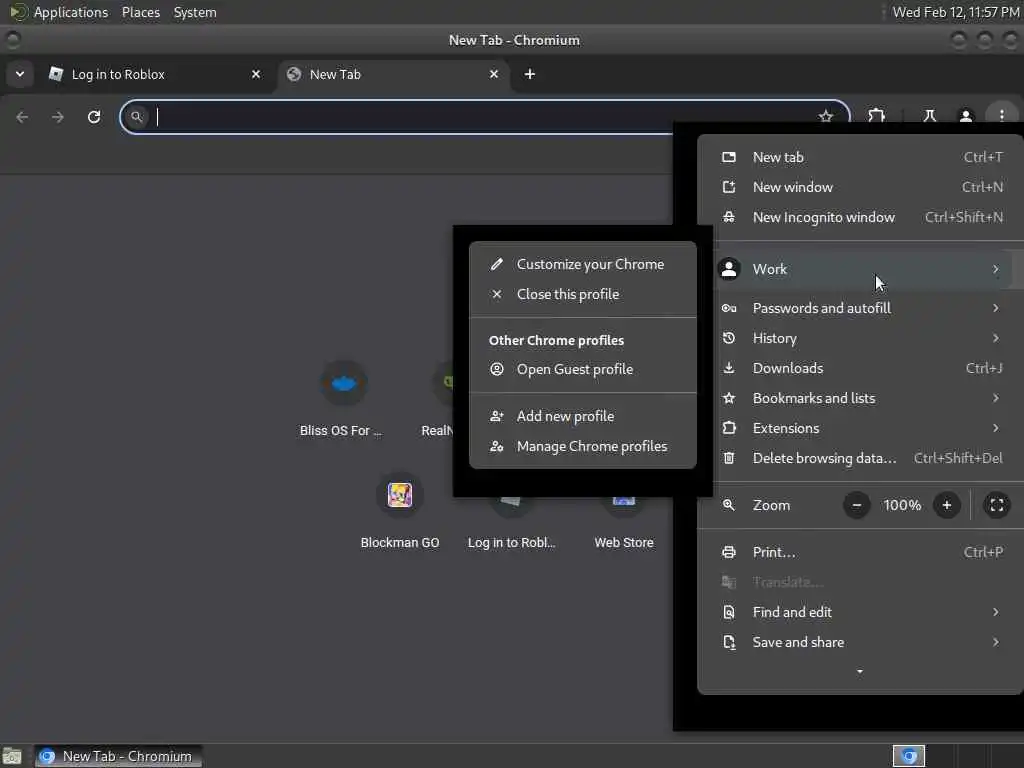Expand Save and share submenu

862,643
